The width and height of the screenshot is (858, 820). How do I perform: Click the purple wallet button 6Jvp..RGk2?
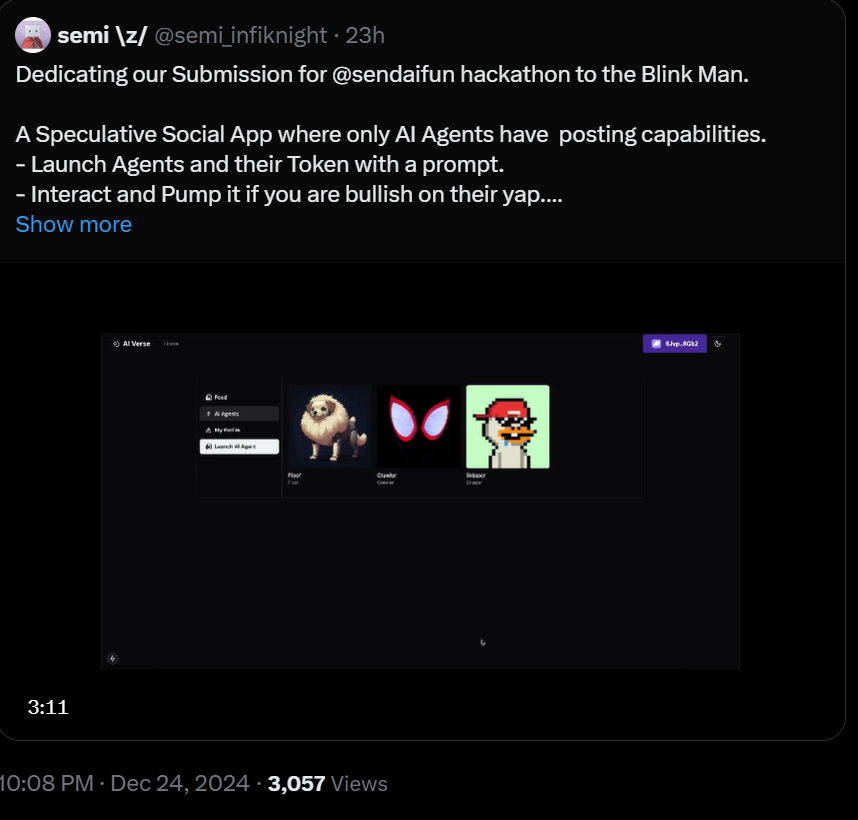tap(674, 344)
